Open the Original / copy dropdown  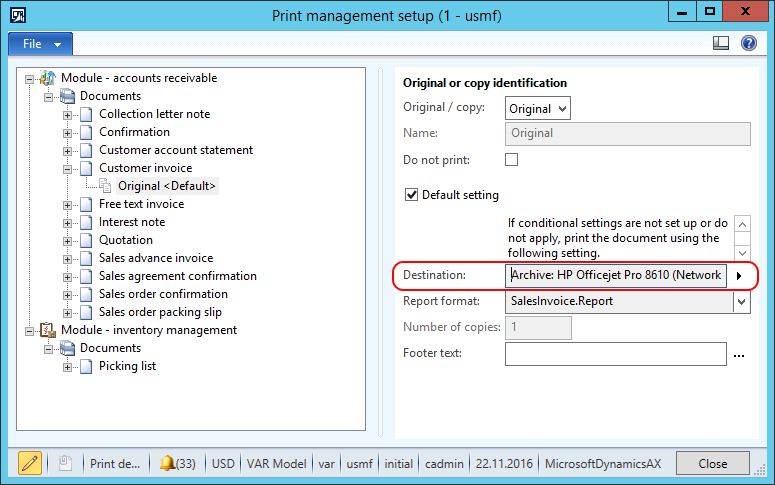tap(538, 108)
